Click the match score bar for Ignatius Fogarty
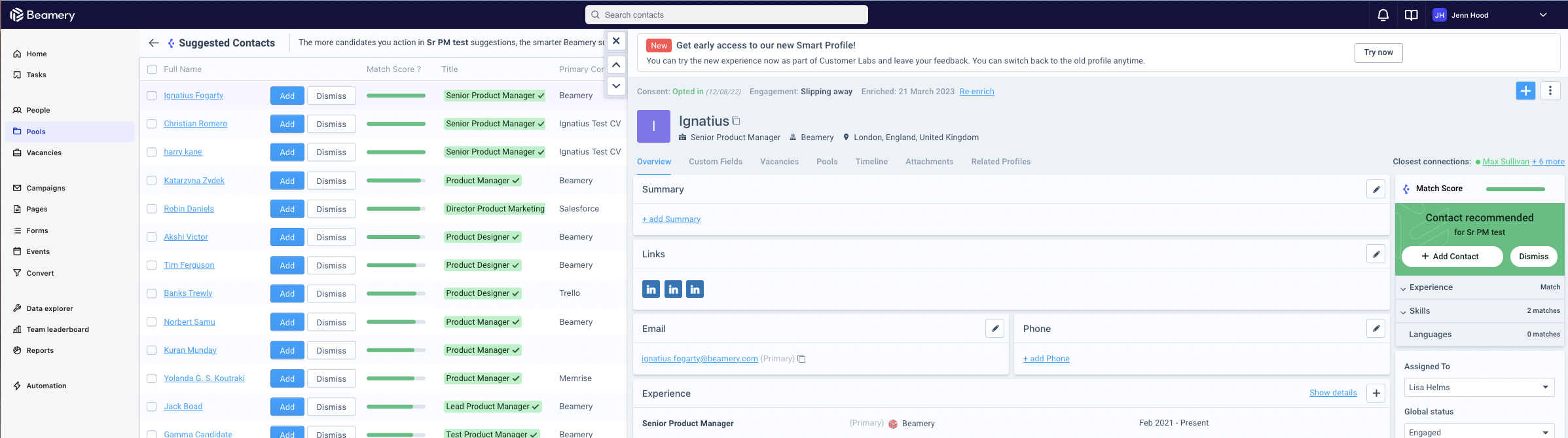1568x438 pixels. 396,96
